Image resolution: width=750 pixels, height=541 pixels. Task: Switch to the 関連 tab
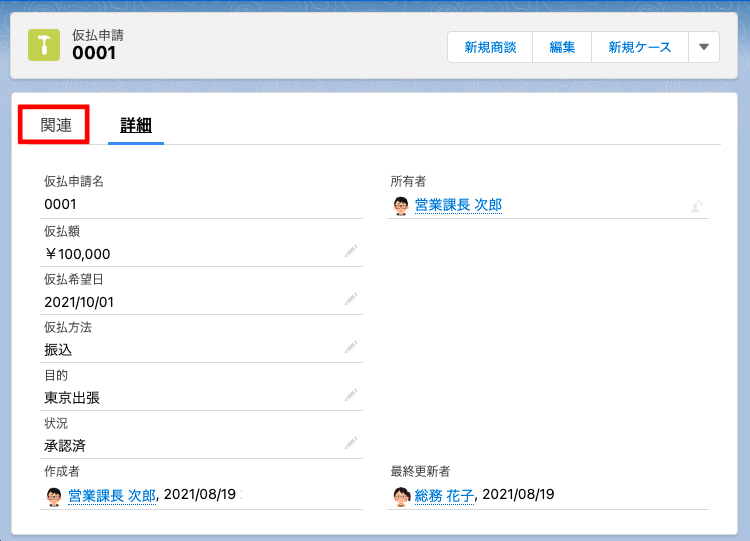click(x=56, y=125)
